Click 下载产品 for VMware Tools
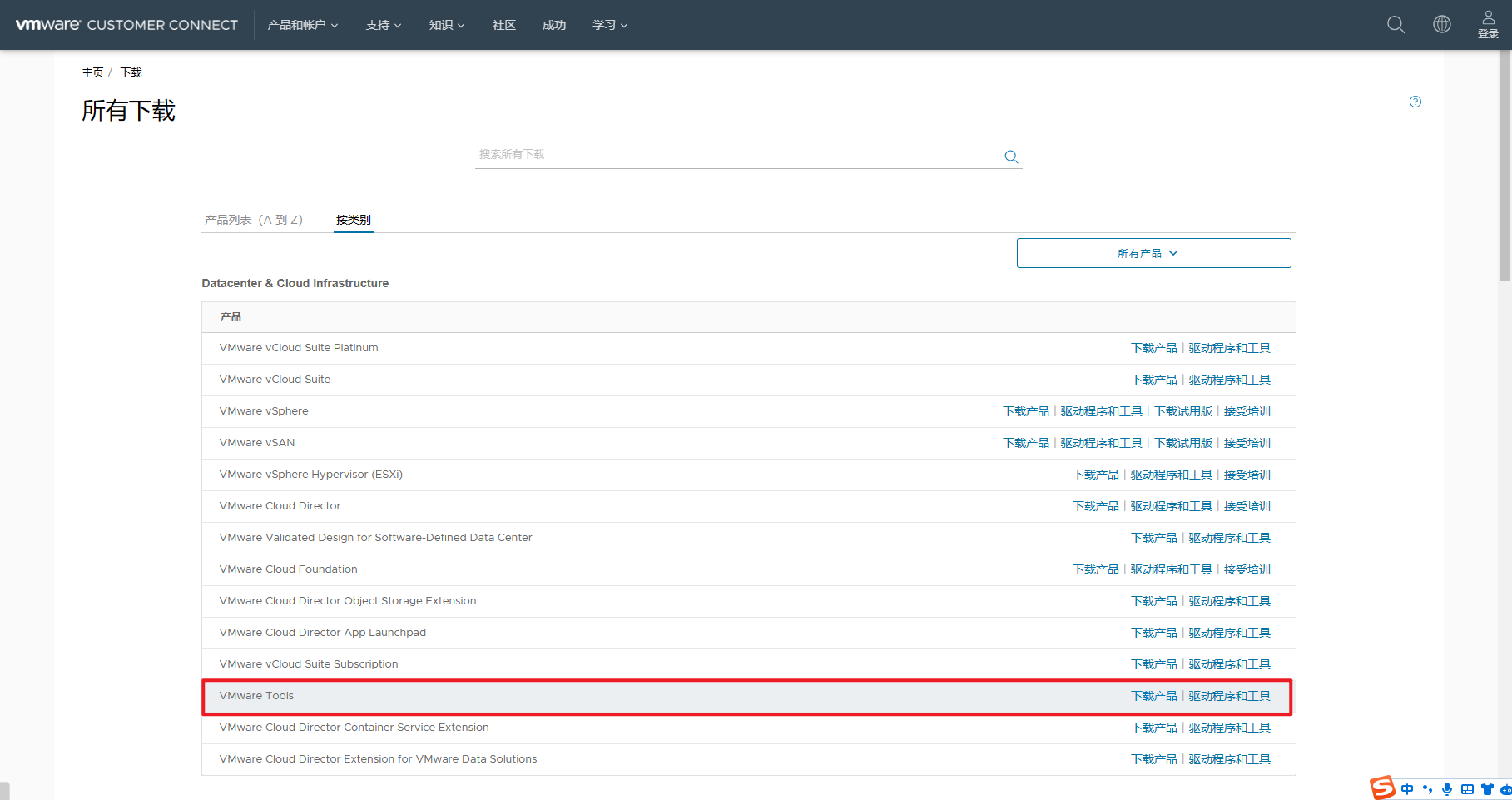This screenshot has width=1512, height=800. tap(1154, 696)
